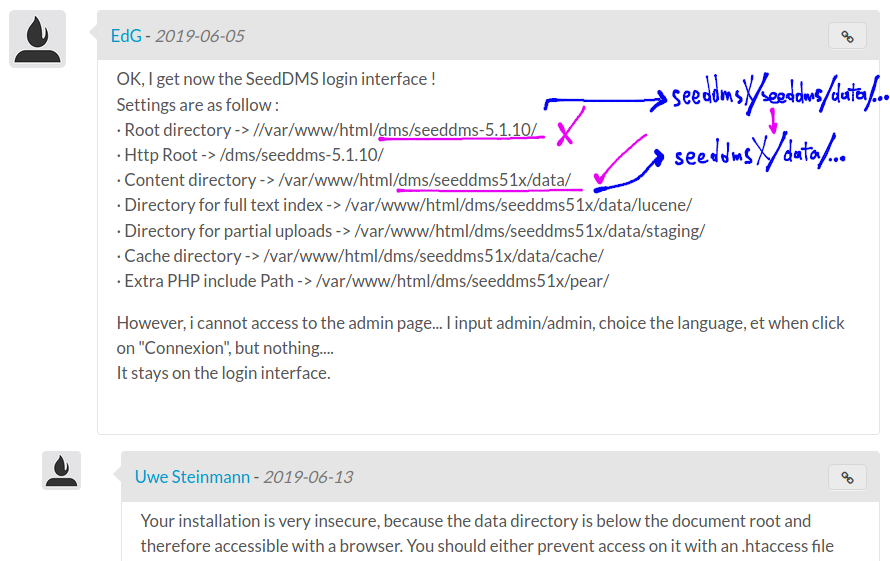This screenshot has height=561, width=890.
Task: Click the Cache directory path line
Action: [x=360, y=256]
